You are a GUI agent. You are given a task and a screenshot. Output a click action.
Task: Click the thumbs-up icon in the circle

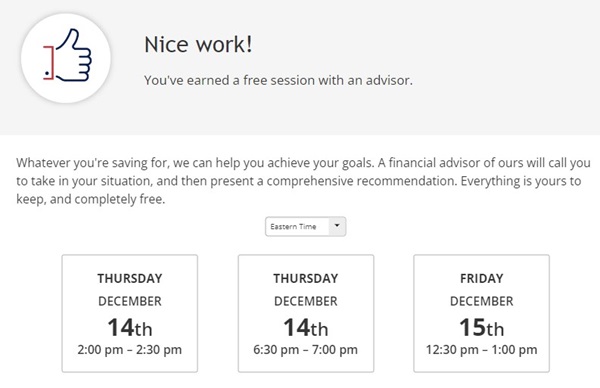66,58
